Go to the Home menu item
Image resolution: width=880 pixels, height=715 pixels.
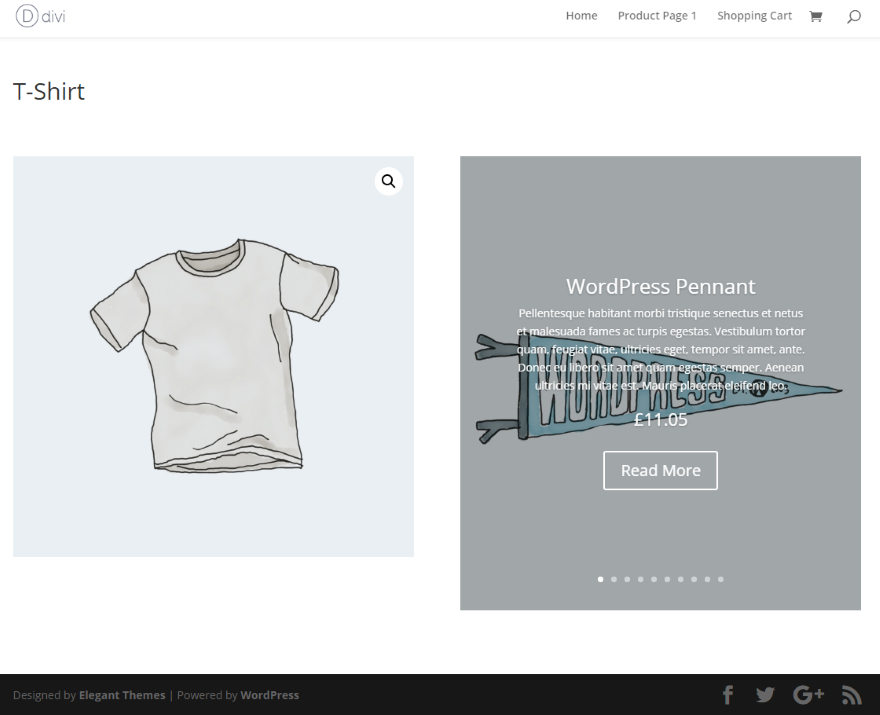coord(581,16)
